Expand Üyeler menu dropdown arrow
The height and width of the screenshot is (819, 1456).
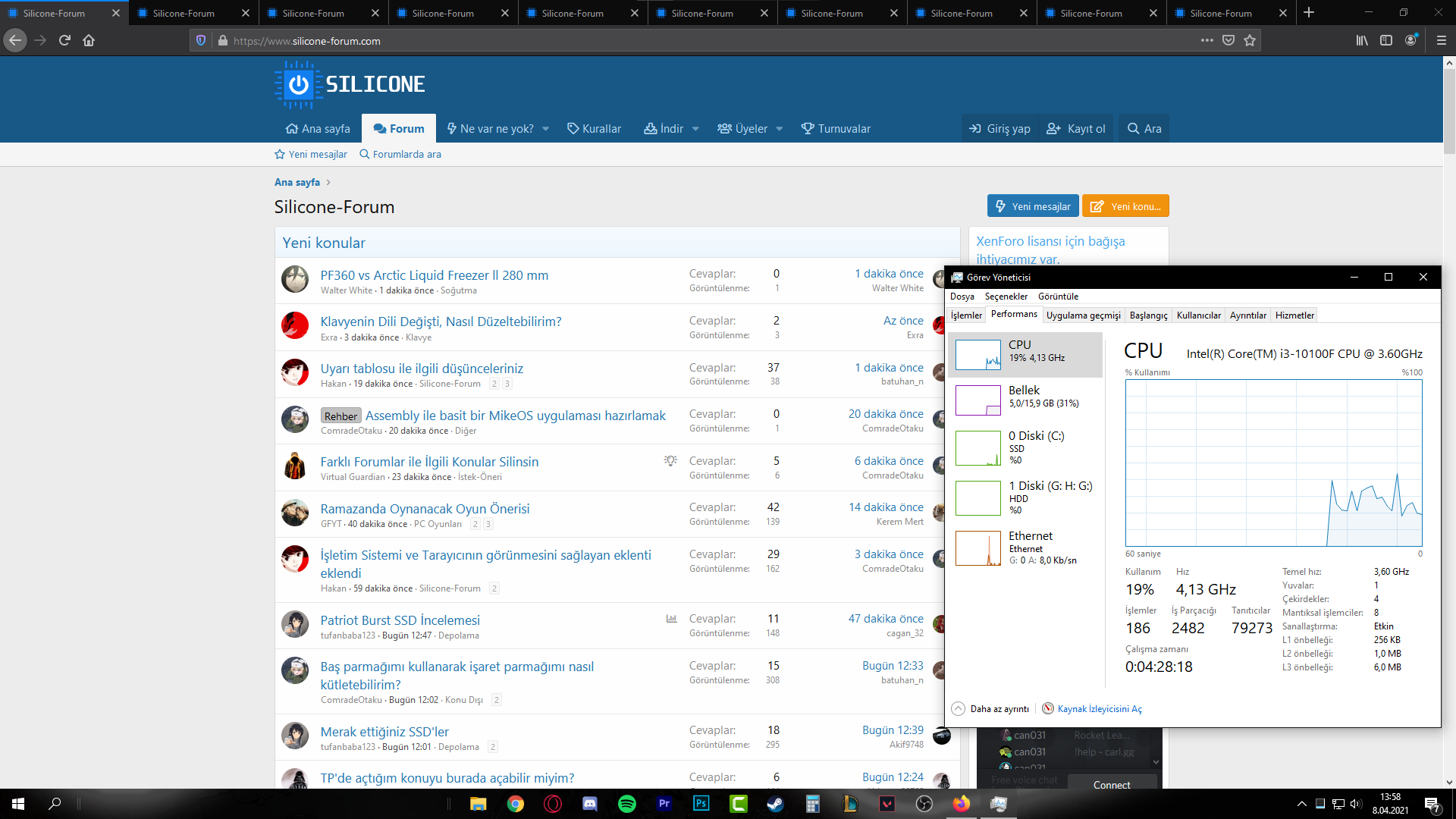[x=780, y=129]
